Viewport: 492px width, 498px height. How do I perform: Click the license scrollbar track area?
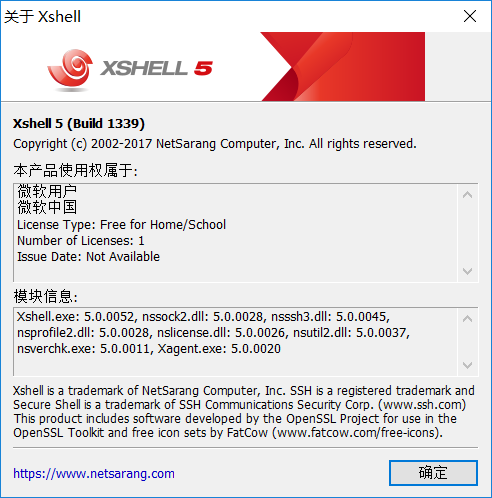click(x=468, y=233)
